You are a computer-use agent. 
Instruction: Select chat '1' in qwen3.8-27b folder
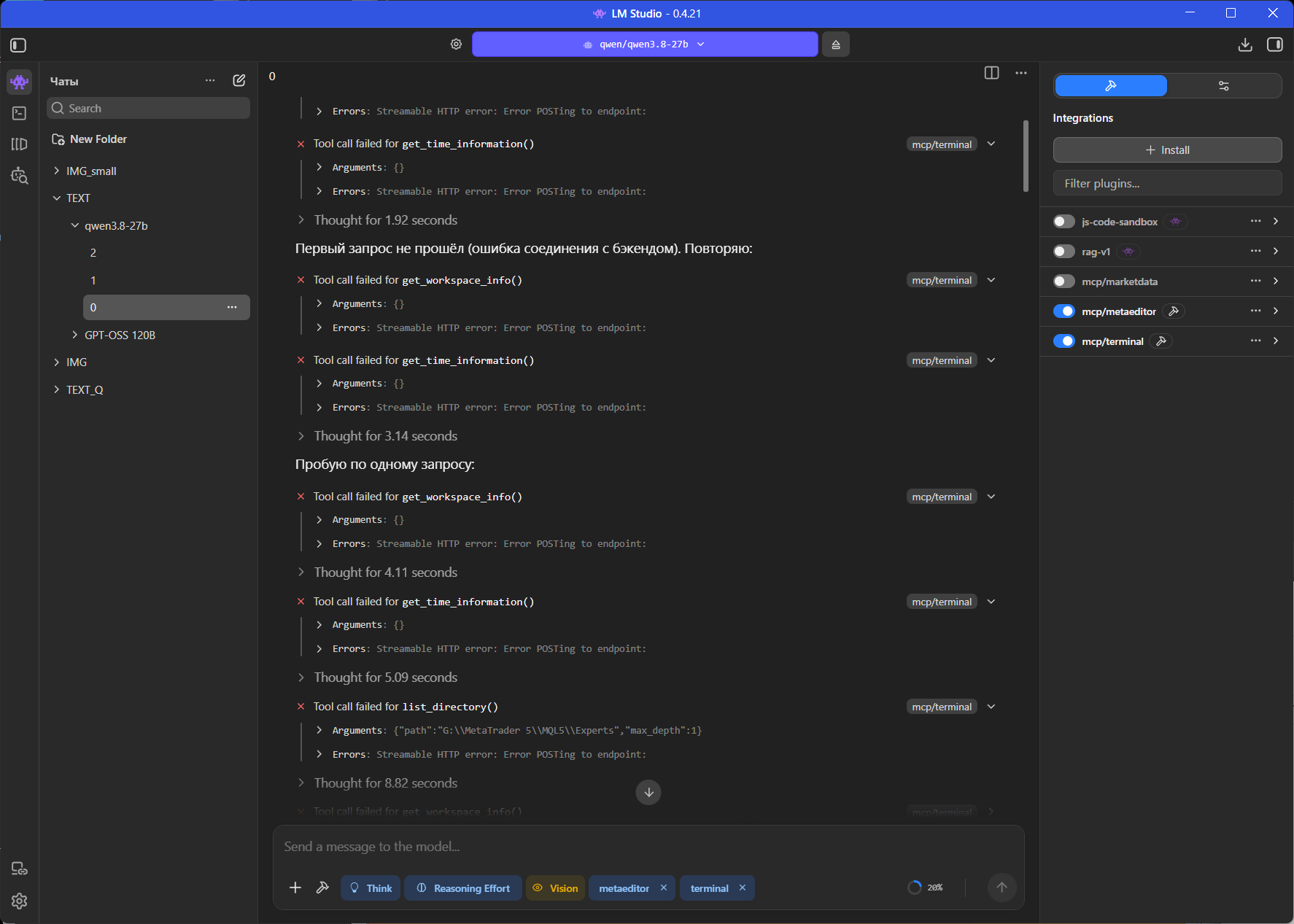tap(166, 280)
